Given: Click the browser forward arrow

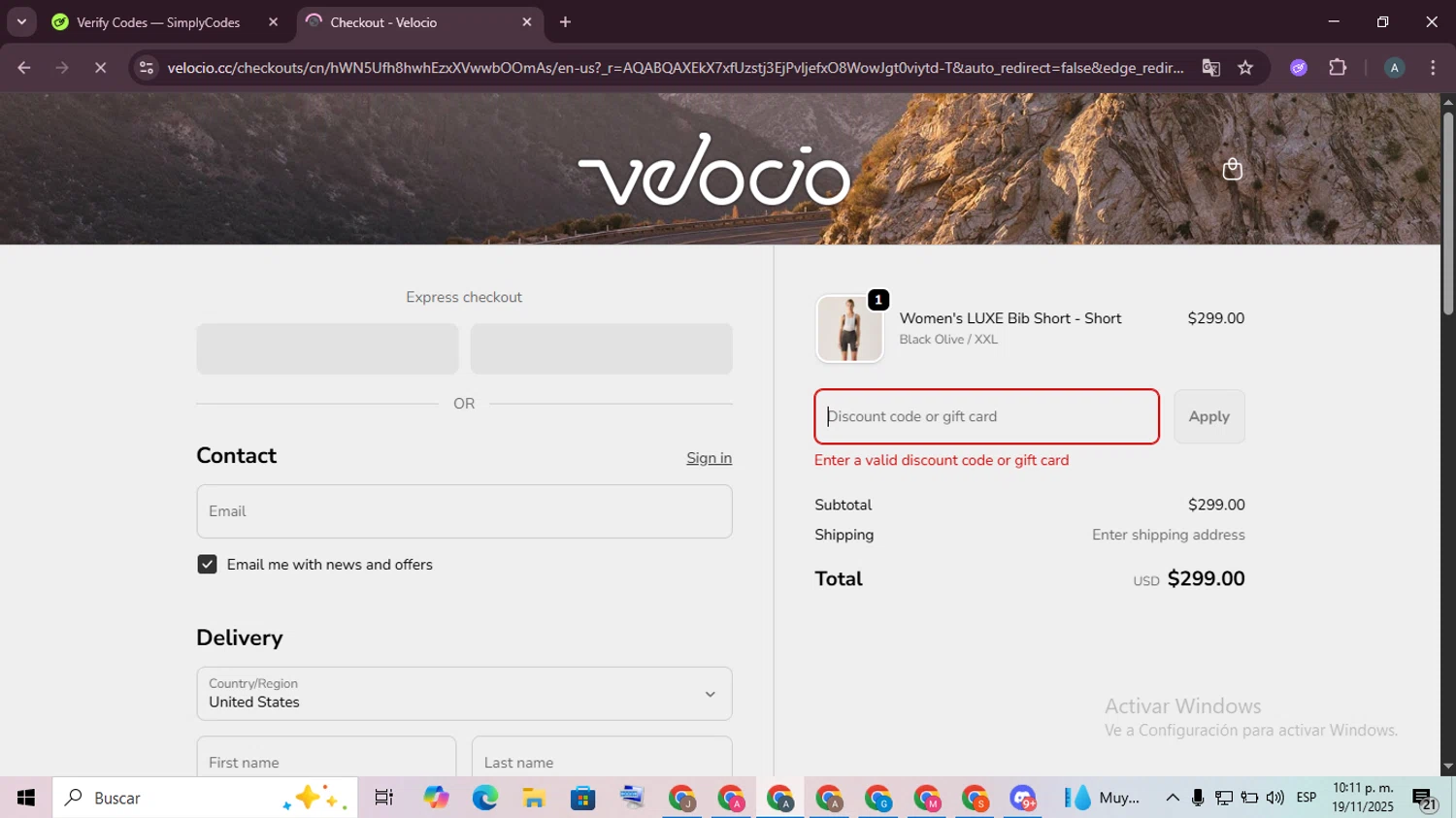Looking at the screenshot, I should pos(62,68).
